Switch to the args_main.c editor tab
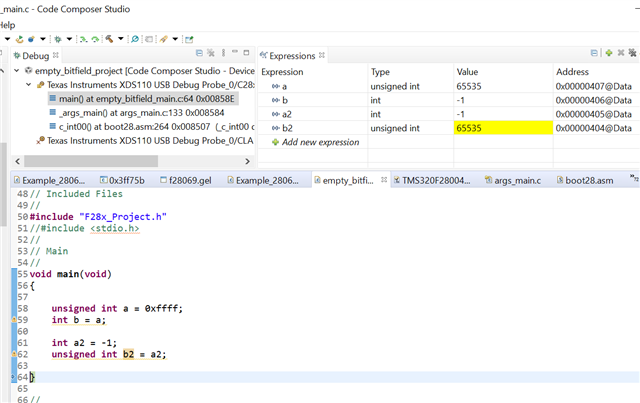The image size is (640, 403). [515, 180]
